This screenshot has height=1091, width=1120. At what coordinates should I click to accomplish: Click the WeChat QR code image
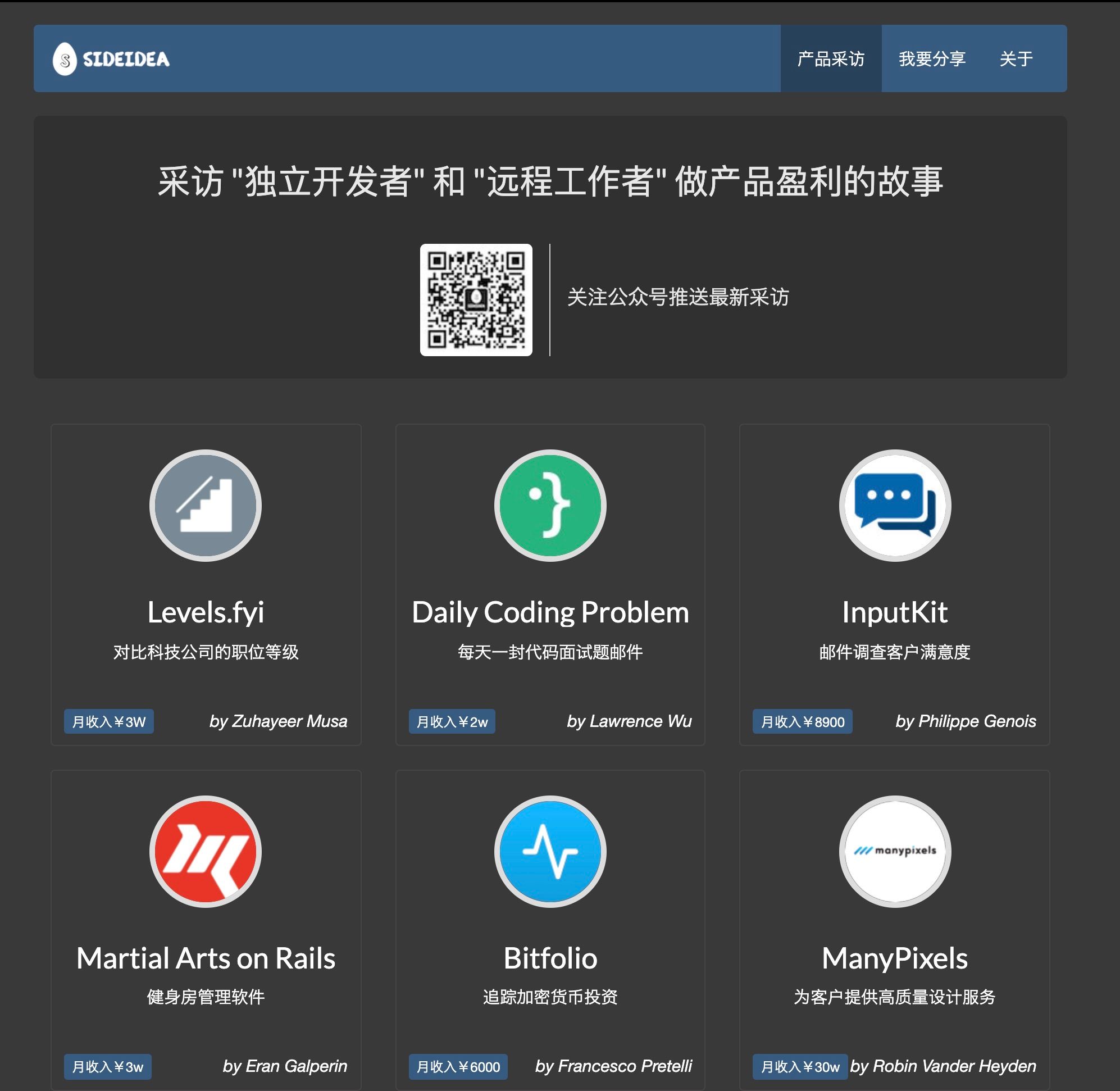[x=476, y=299]
